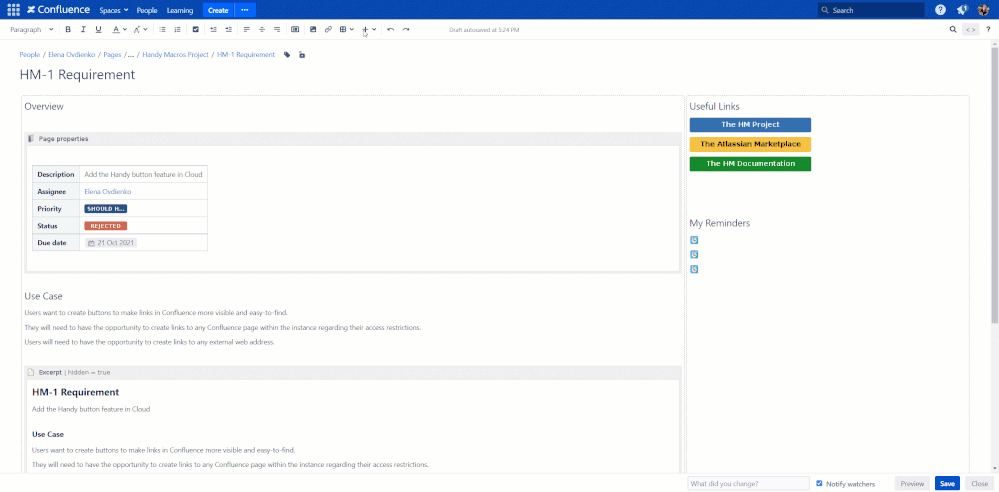Align text left
The height and width of the screenshot is (492, 999).
tap(247, 29)
